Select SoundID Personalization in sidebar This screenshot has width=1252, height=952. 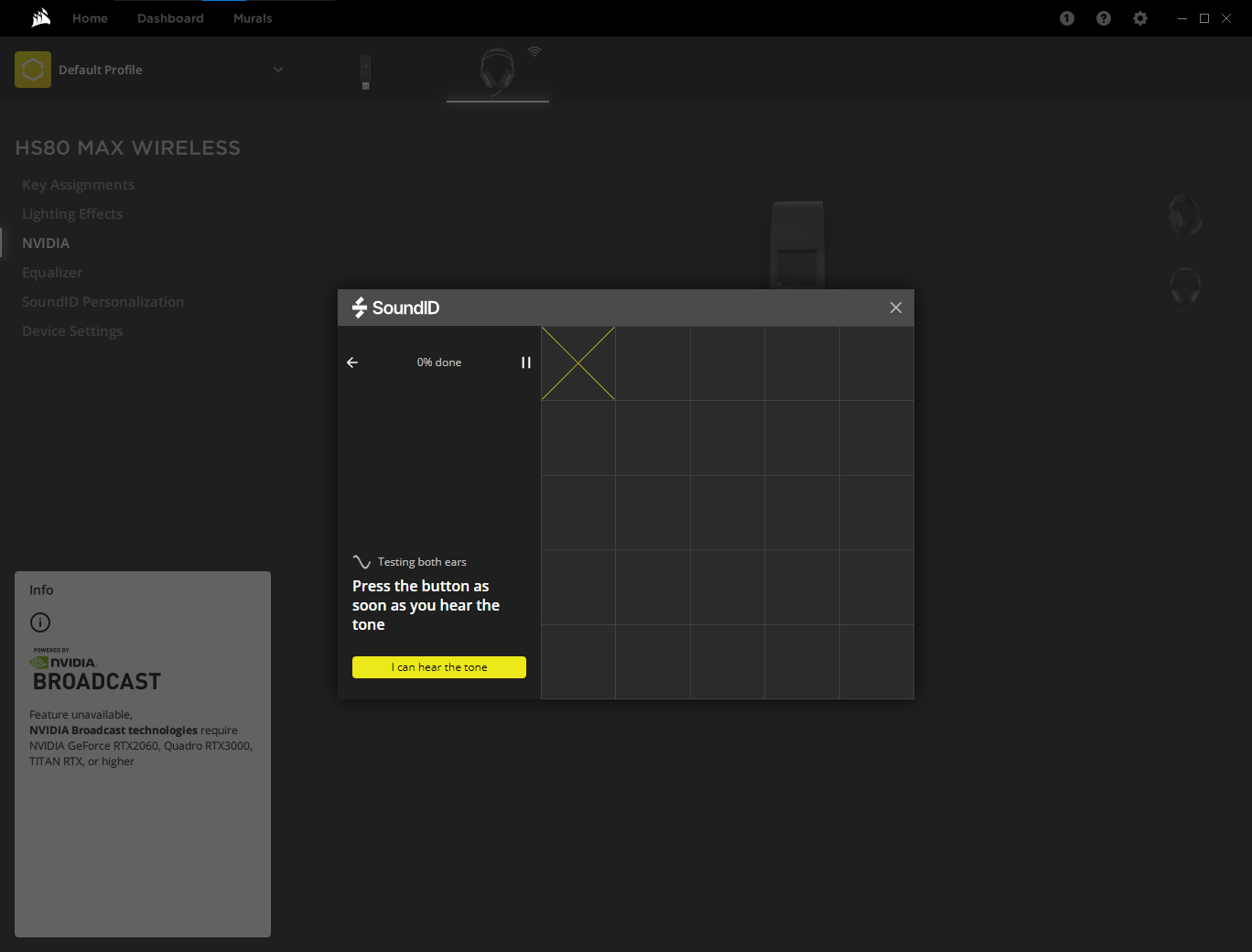[103, 302]
